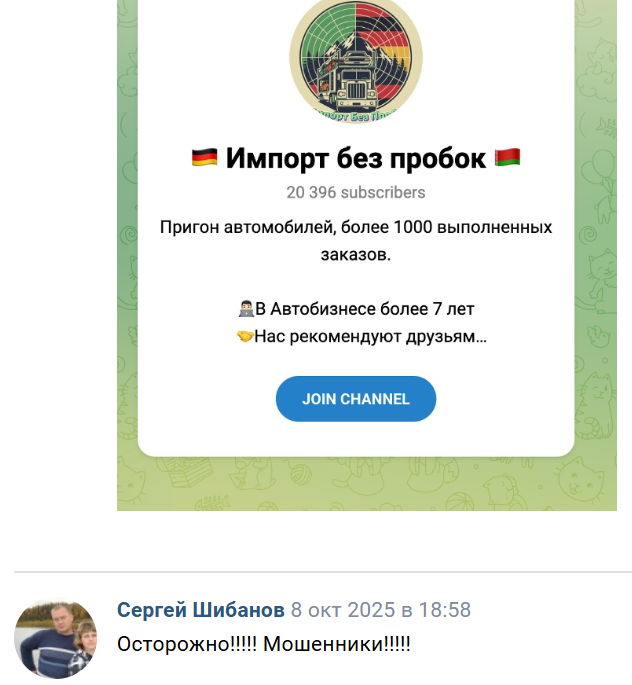This screenshot has width=632, height=685.
Task: Click the yarn ball doodle below the card
Action: click(299, 474)
